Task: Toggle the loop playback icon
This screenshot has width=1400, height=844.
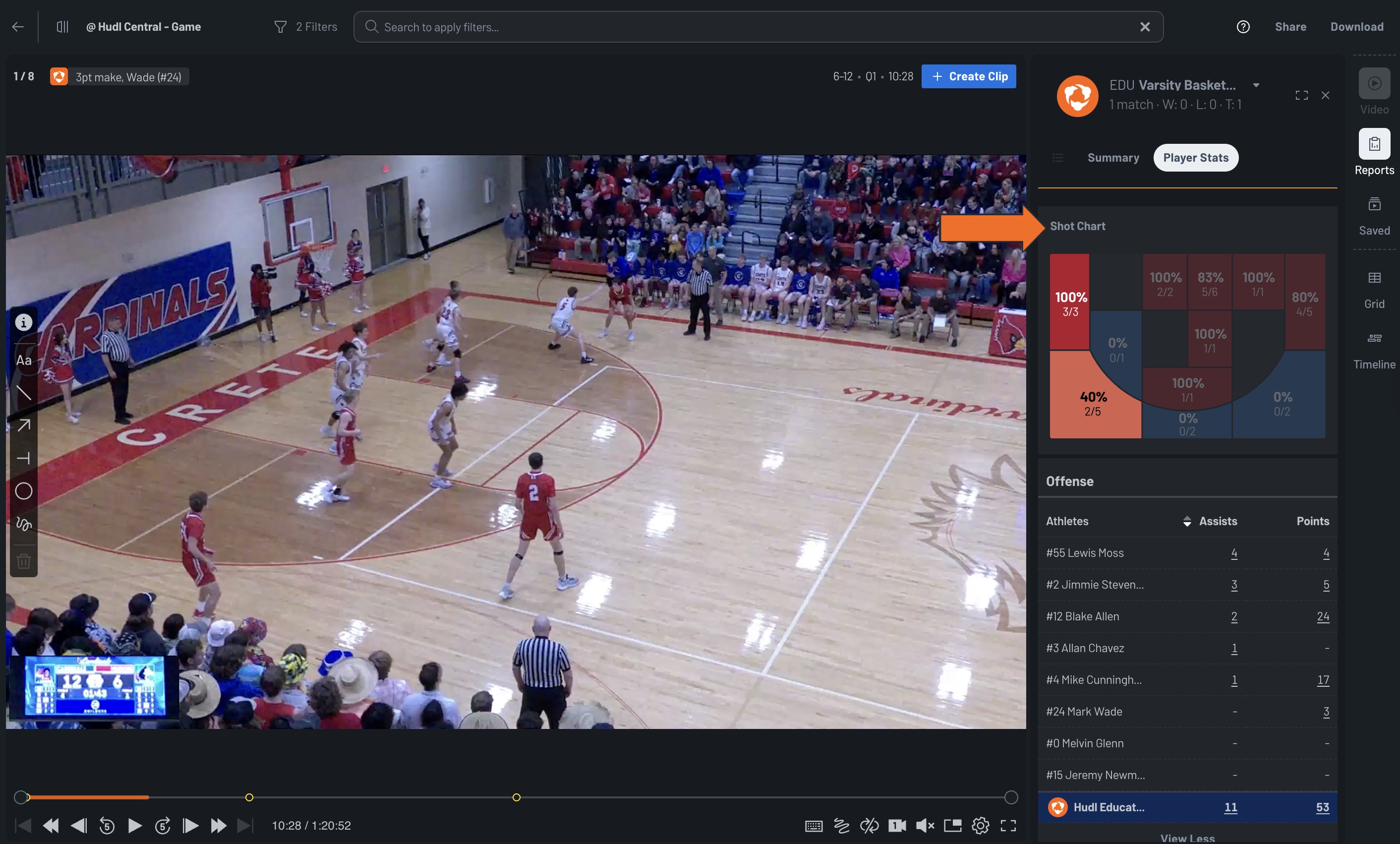Action: (870, 826)
